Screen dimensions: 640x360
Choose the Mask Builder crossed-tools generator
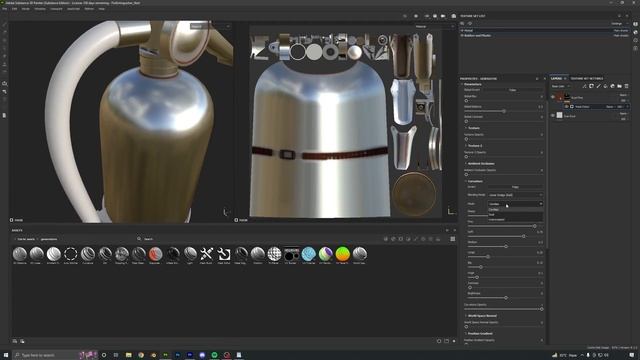(x=207, y=254)
